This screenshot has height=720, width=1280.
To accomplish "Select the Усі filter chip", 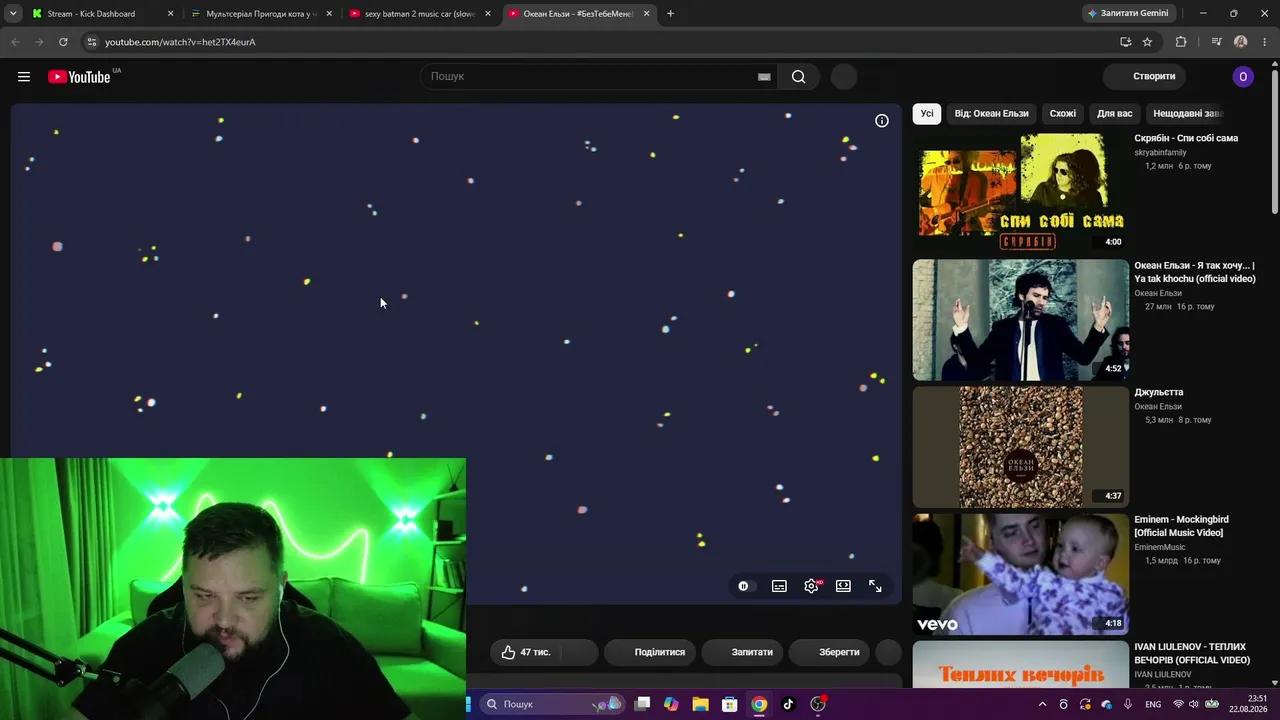I will pyautogui.click(x=927, y=114).
